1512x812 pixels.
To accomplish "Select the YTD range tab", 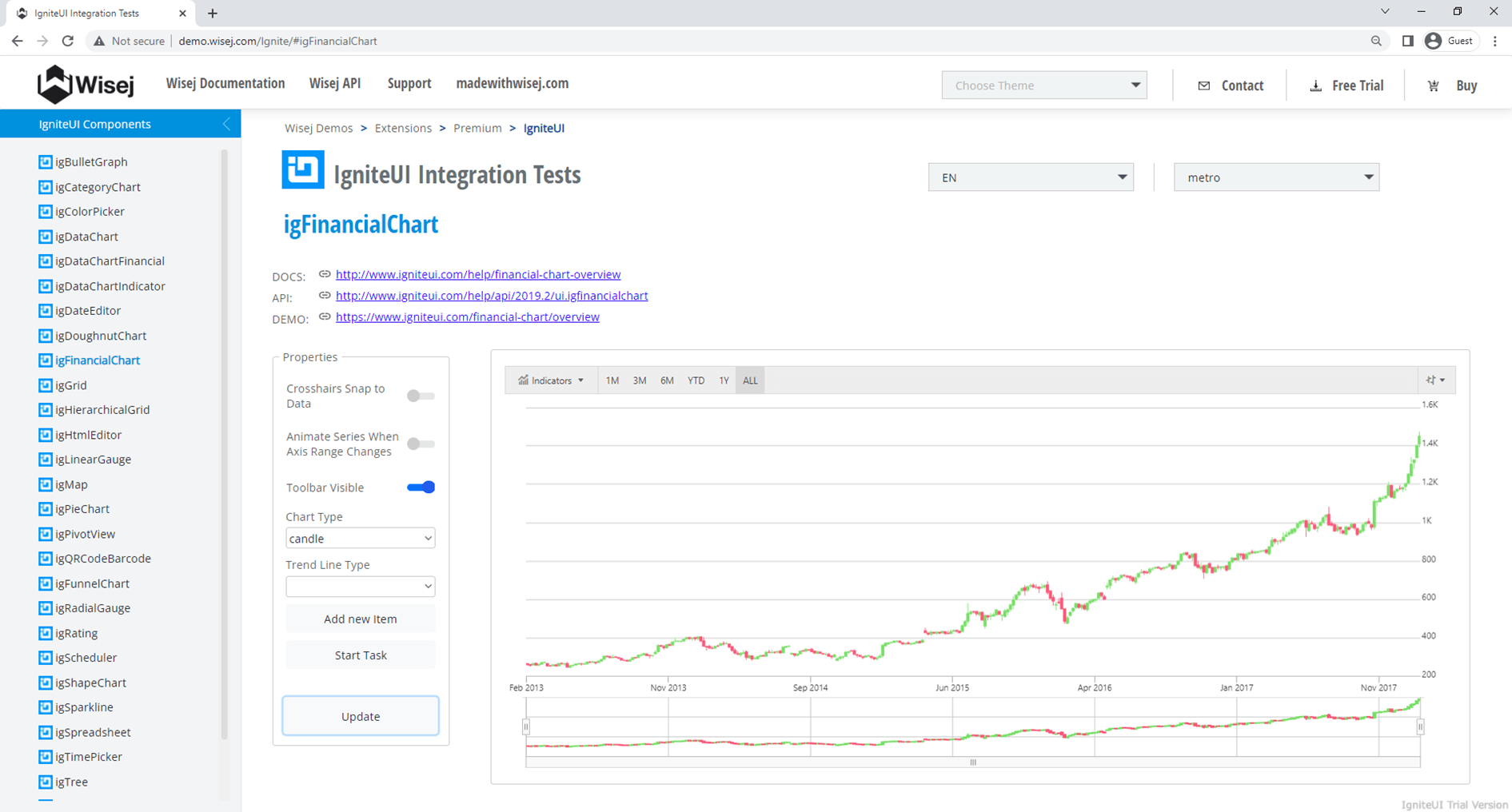I will click(696, 380).
